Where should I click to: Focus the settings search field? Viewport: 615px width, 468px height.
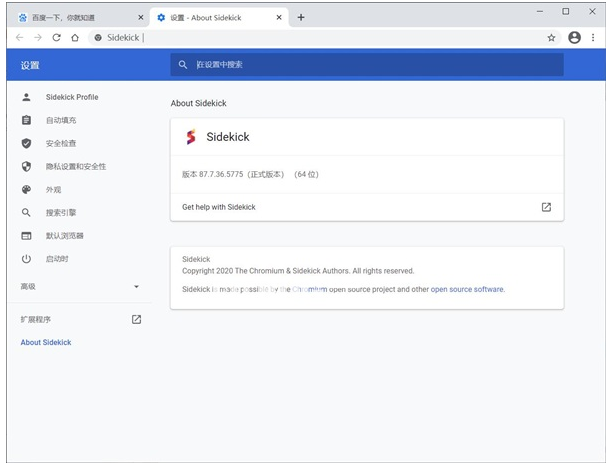367,65
